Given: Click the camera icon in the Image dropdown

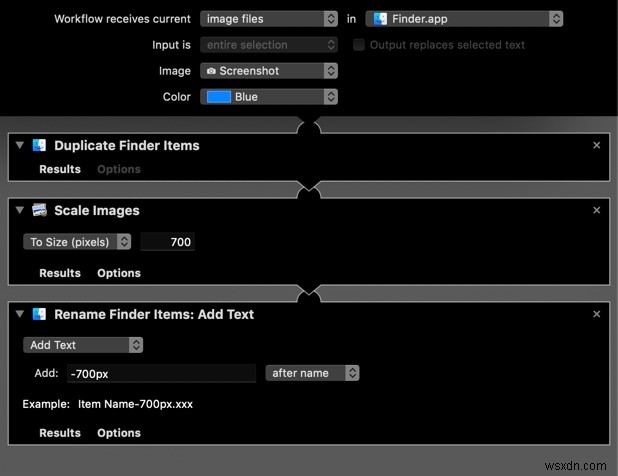Looking at the screenshot, I should (x=211, y=71).
